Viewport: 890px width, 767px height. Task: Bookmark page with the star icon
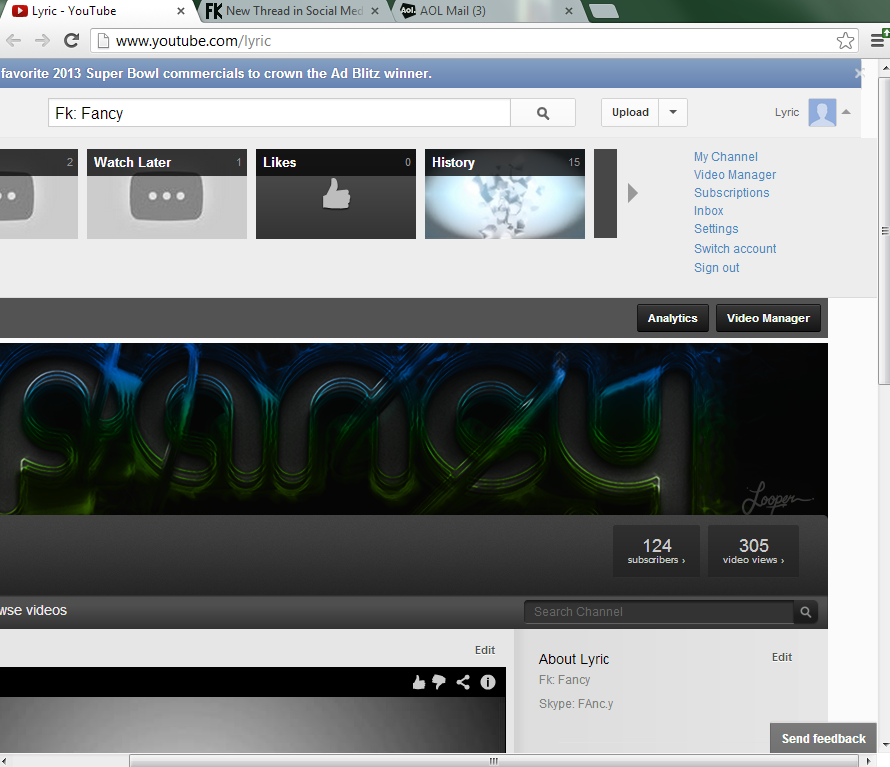tap(845, 41)
